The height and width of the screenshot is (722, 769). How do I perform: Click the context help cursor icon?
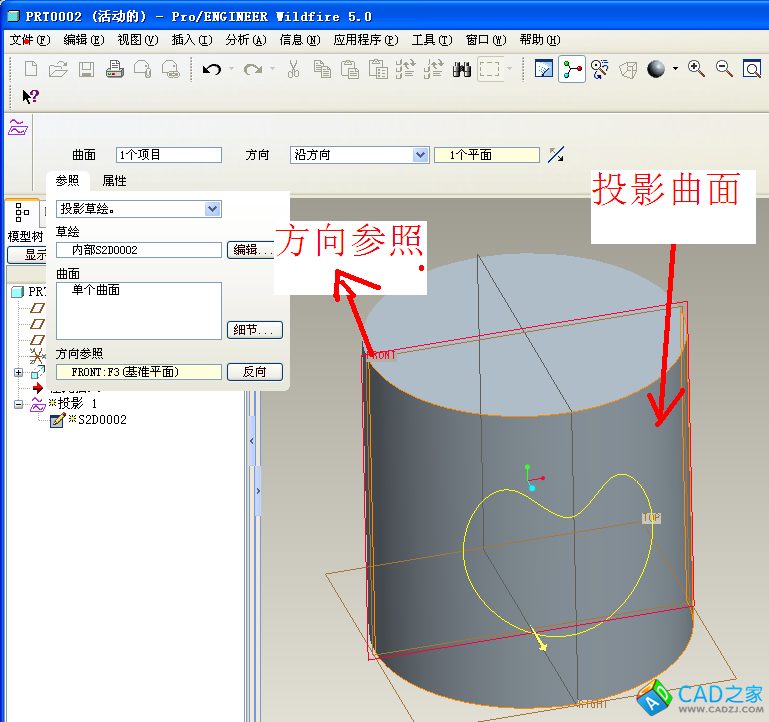click(30, 96)
